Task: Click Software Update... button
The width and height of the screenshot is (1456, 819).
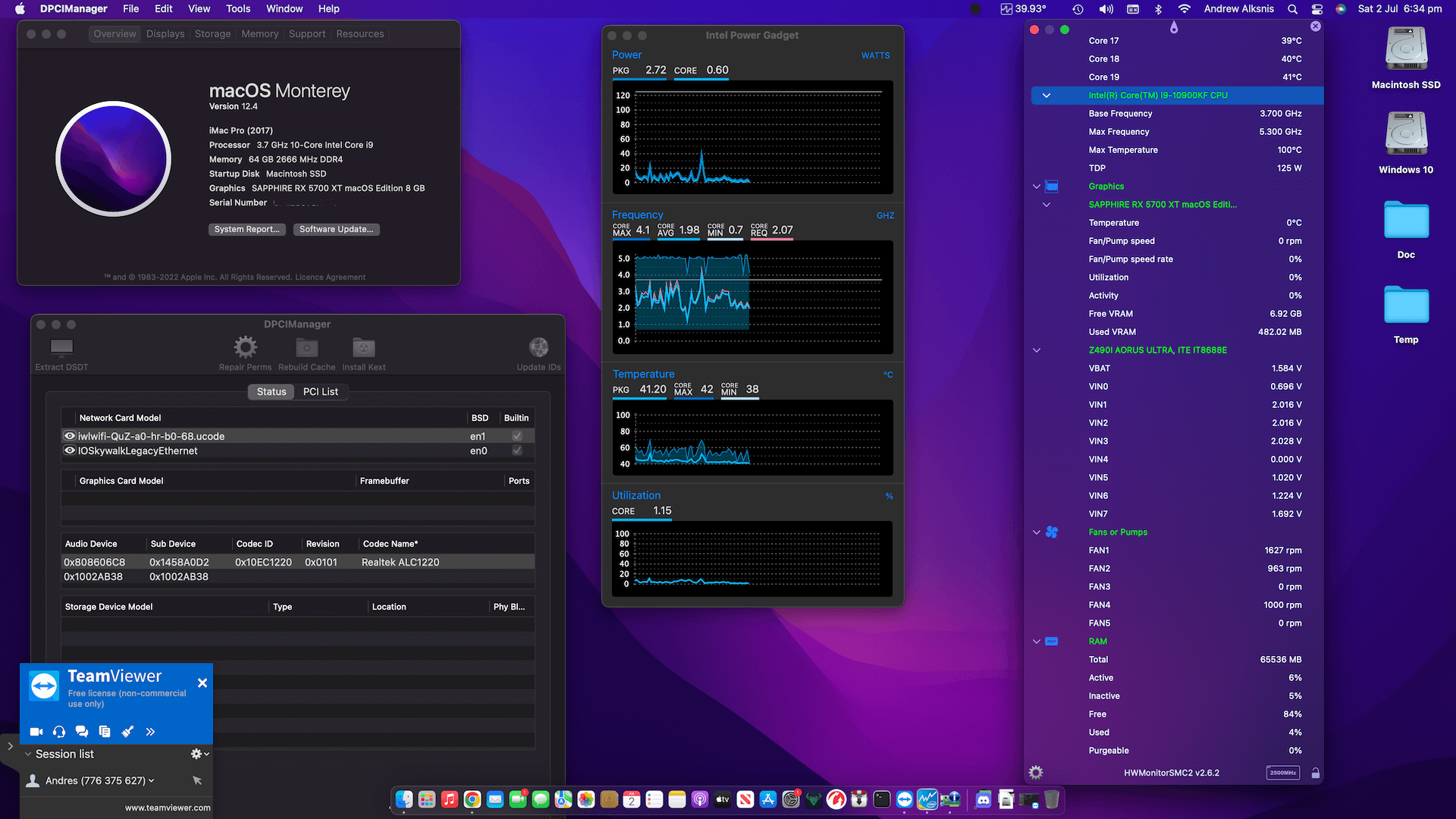Action: click(337, 229)
